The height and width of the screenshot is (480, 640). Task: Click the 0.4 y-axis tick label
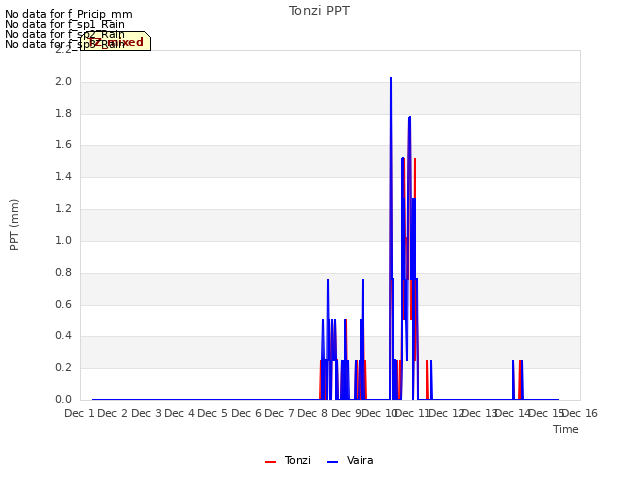click(63, 336)
